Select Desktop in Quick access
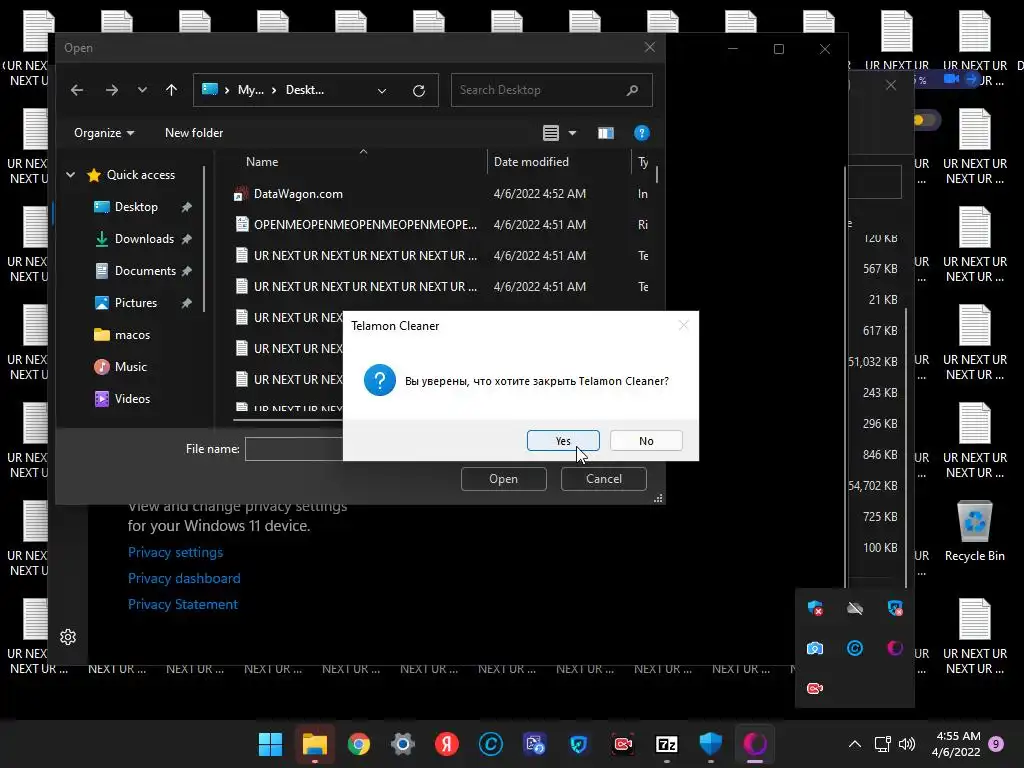The width and height of the screenshot is (1024, 768). click(x=136, y=207)
